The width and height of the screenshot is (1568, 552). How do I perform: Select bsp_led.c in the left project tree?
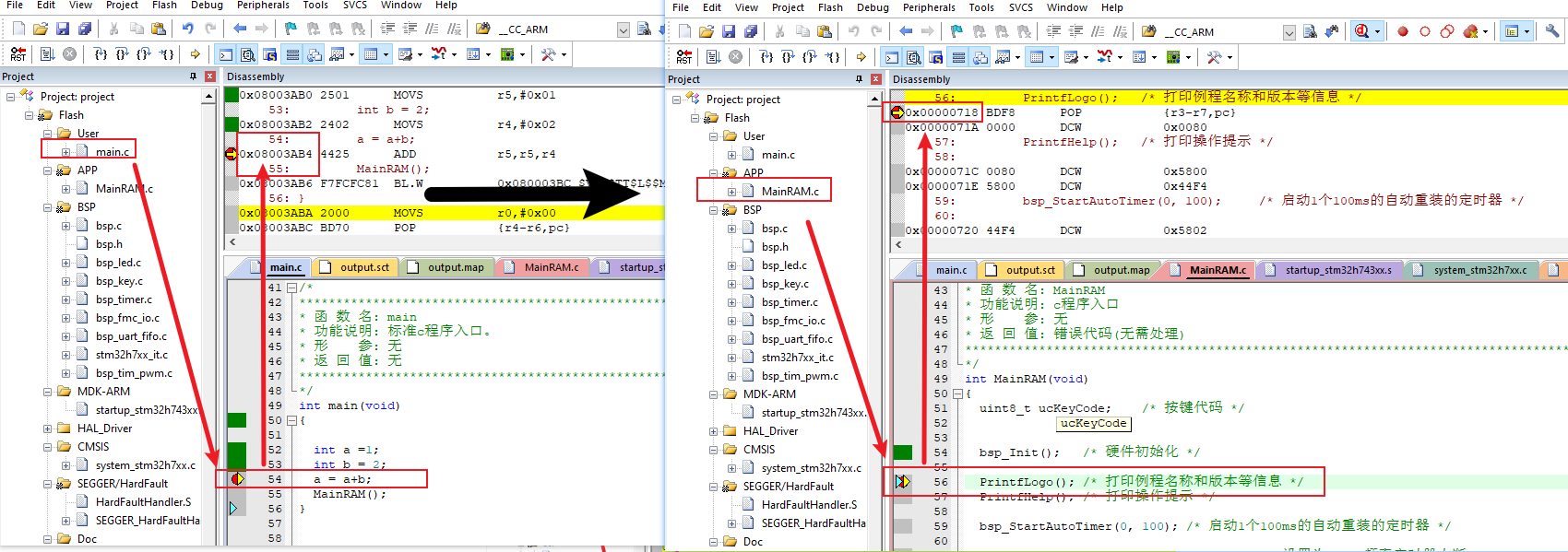click(118, 263)
